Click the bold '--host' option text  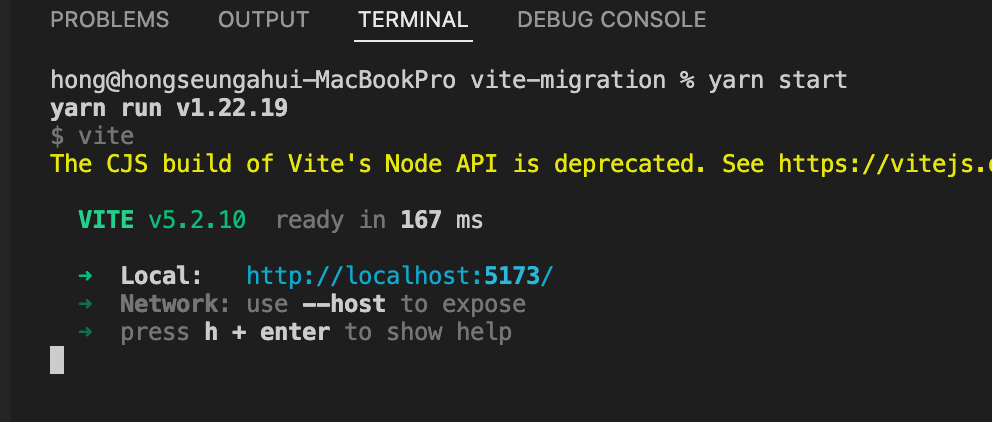click(x=344, y=304)
